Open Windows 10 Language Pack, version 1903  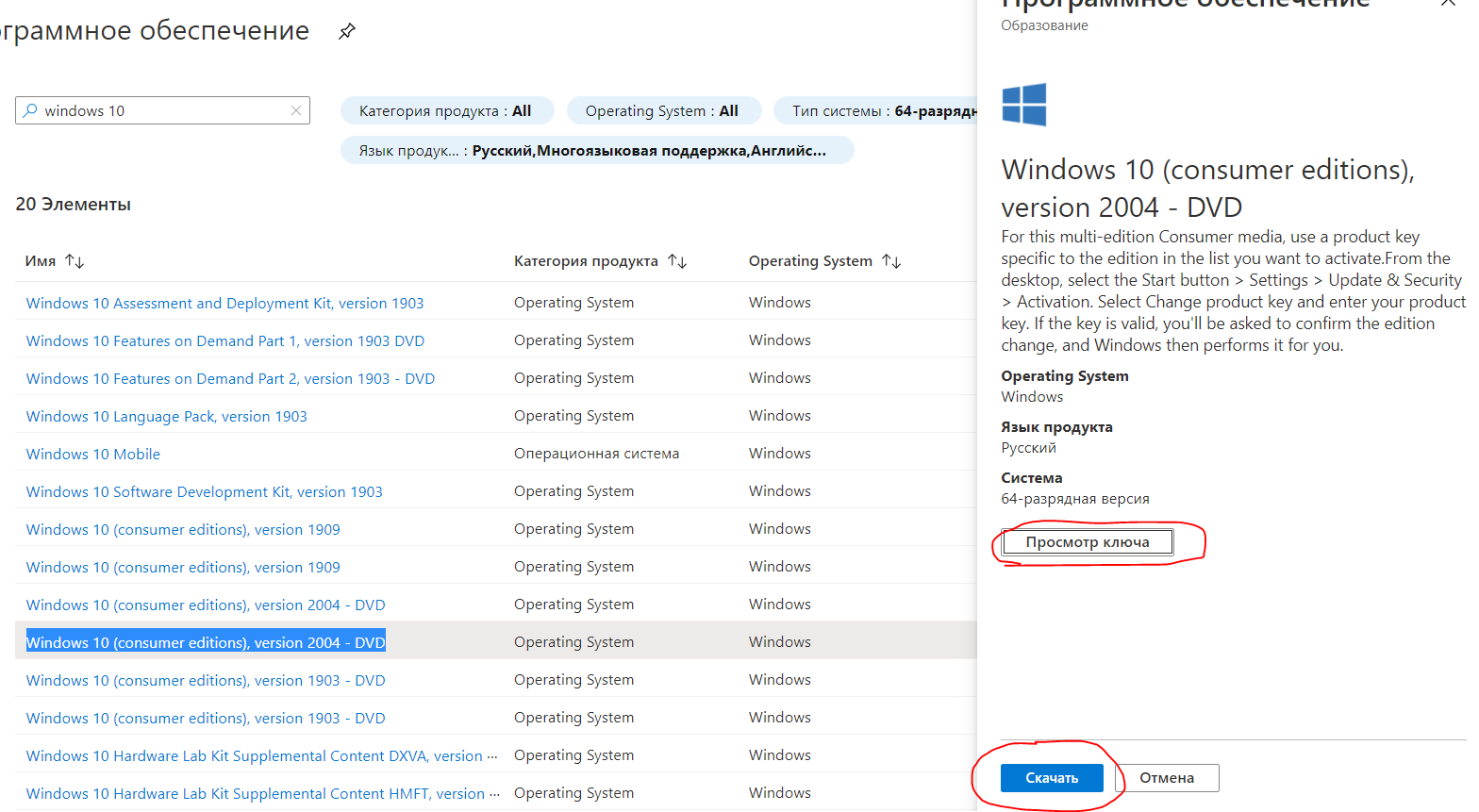(x=166, y=416)
